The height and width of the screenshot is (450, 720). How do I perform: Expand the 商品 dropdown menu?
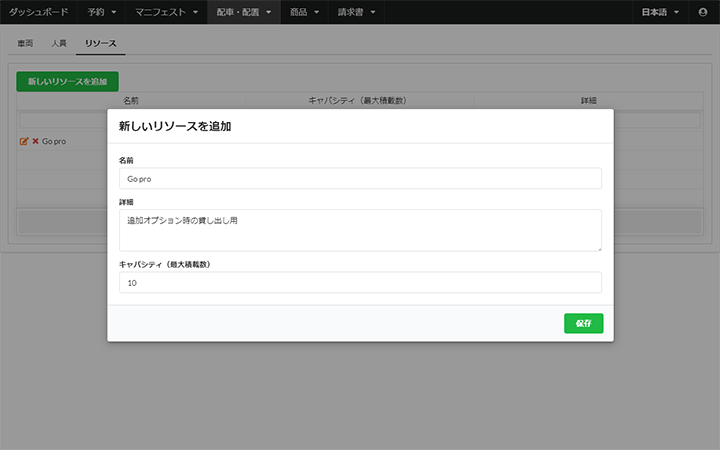click(304, 12)
